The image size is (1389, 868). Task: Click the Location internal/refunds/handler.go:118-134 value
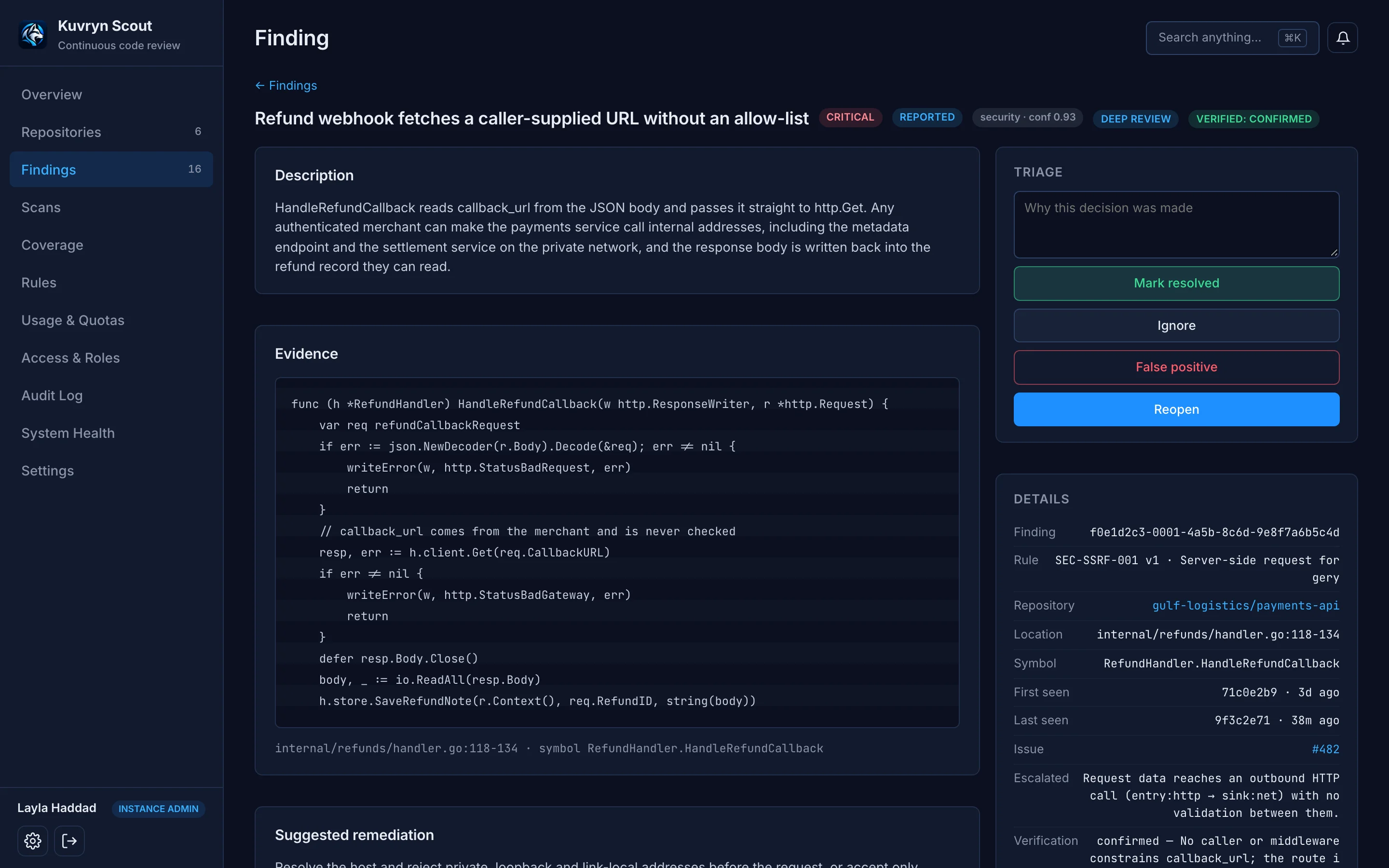(x=1218, y=634)
